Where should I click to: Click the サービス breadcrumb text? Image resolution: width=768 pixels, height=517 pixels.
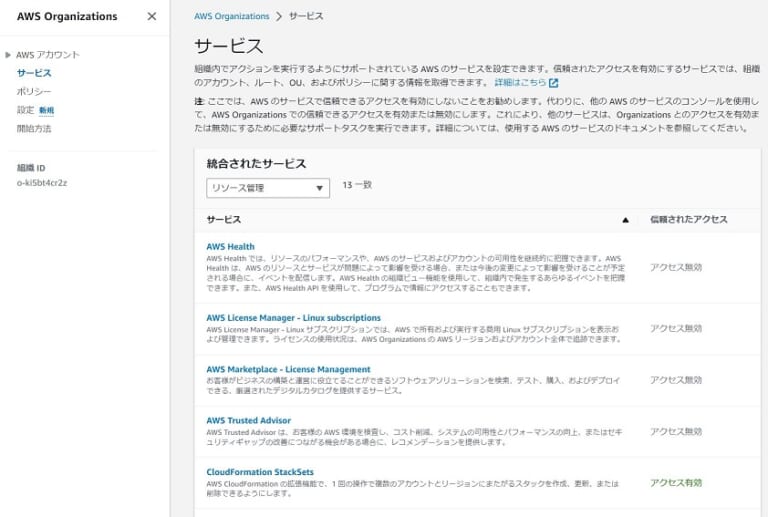tap(306, 16)
